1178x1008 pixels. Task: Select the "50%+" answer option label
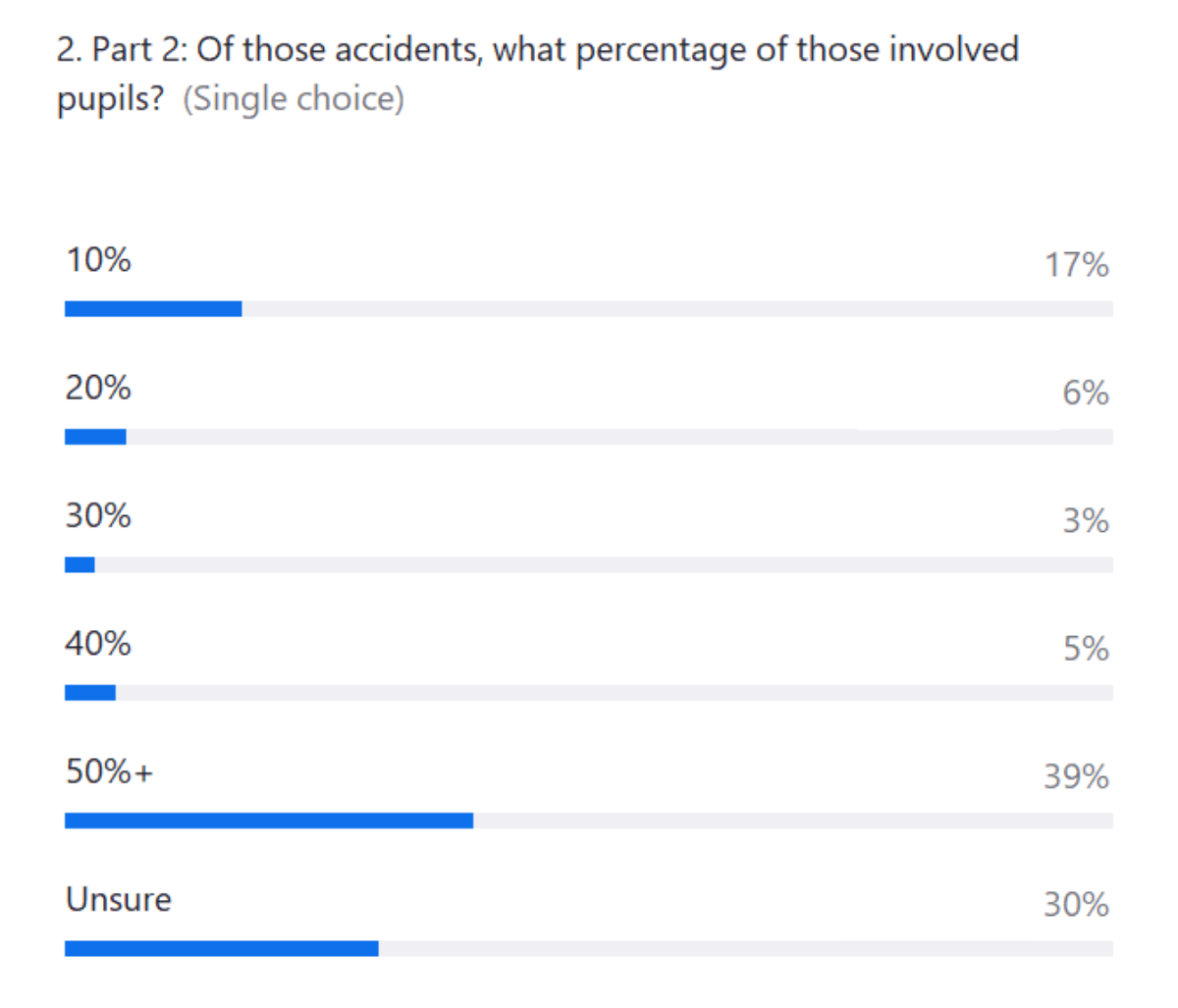point(109,771)
